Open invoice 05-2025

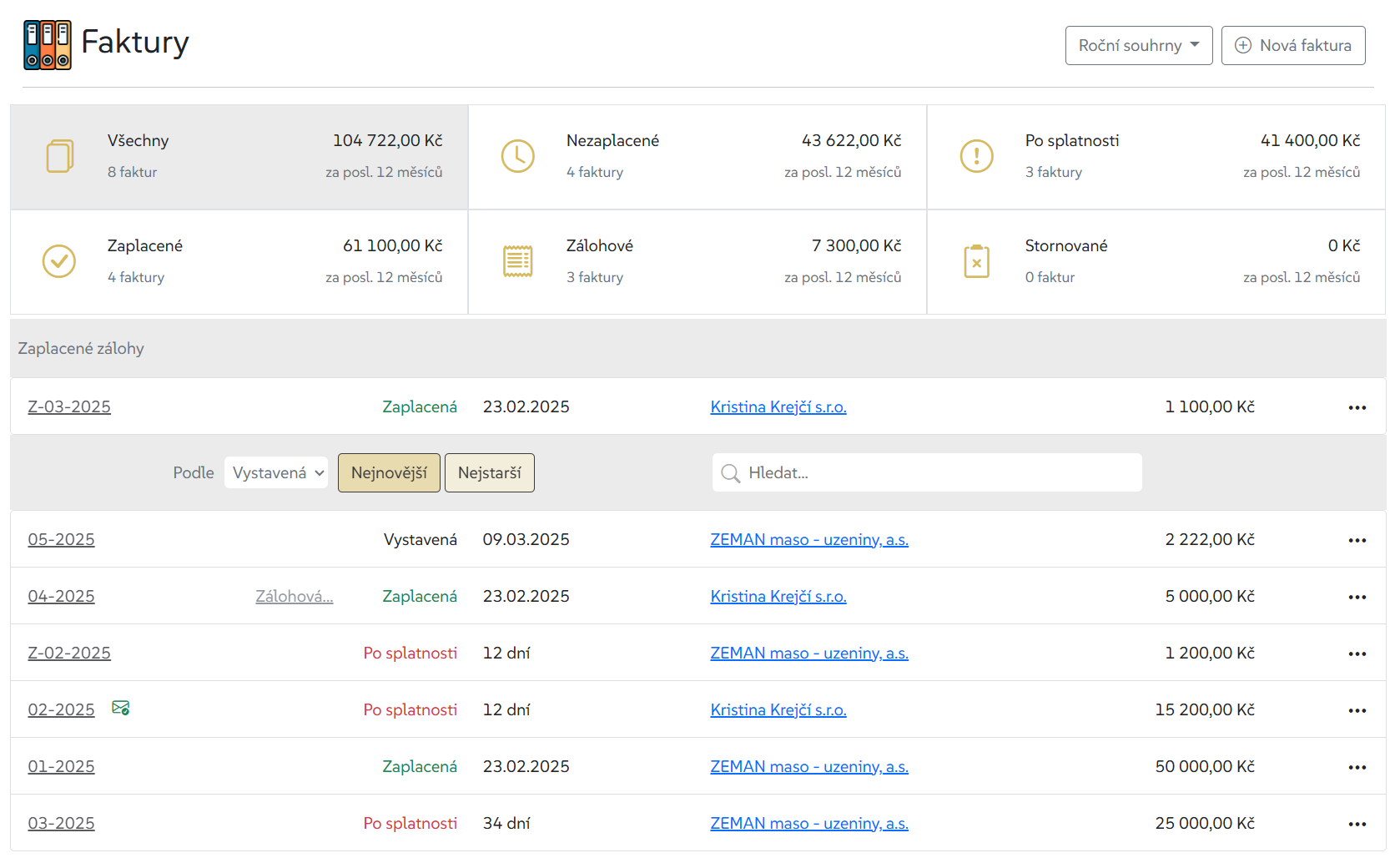[x=61, y=539]
